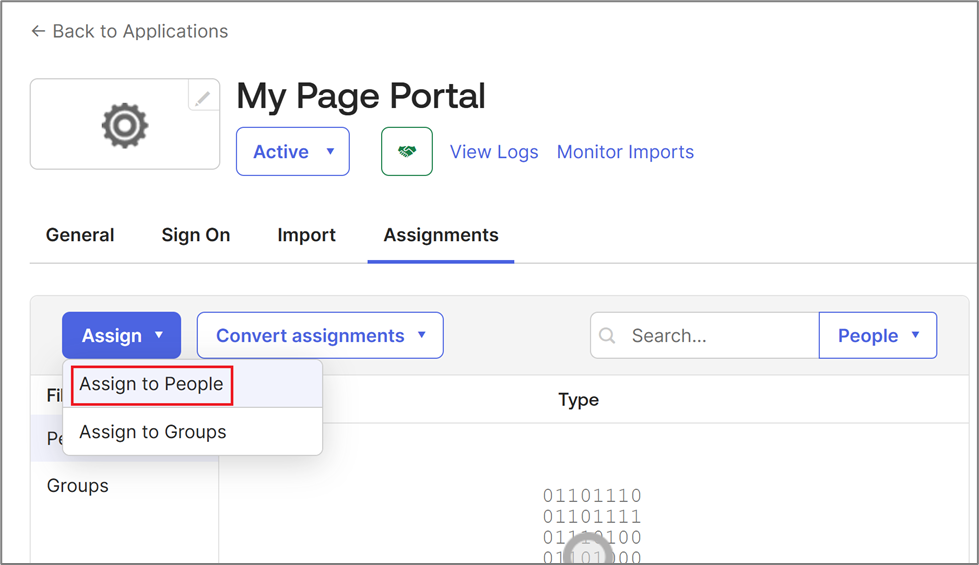Screen dimensions: 979x565
Task: Click the green handshake icon button
Action: [x=406, y=152]
